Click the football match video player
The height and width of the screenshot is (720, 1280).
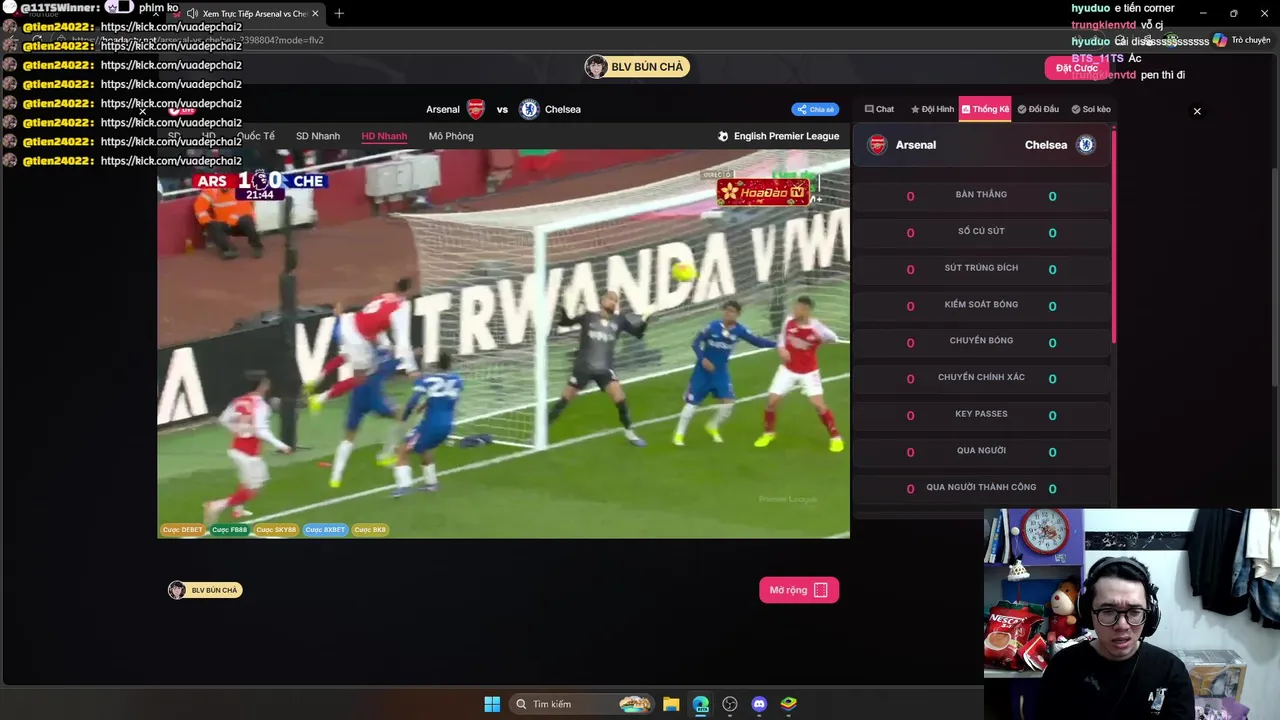(x=503, y=344)
